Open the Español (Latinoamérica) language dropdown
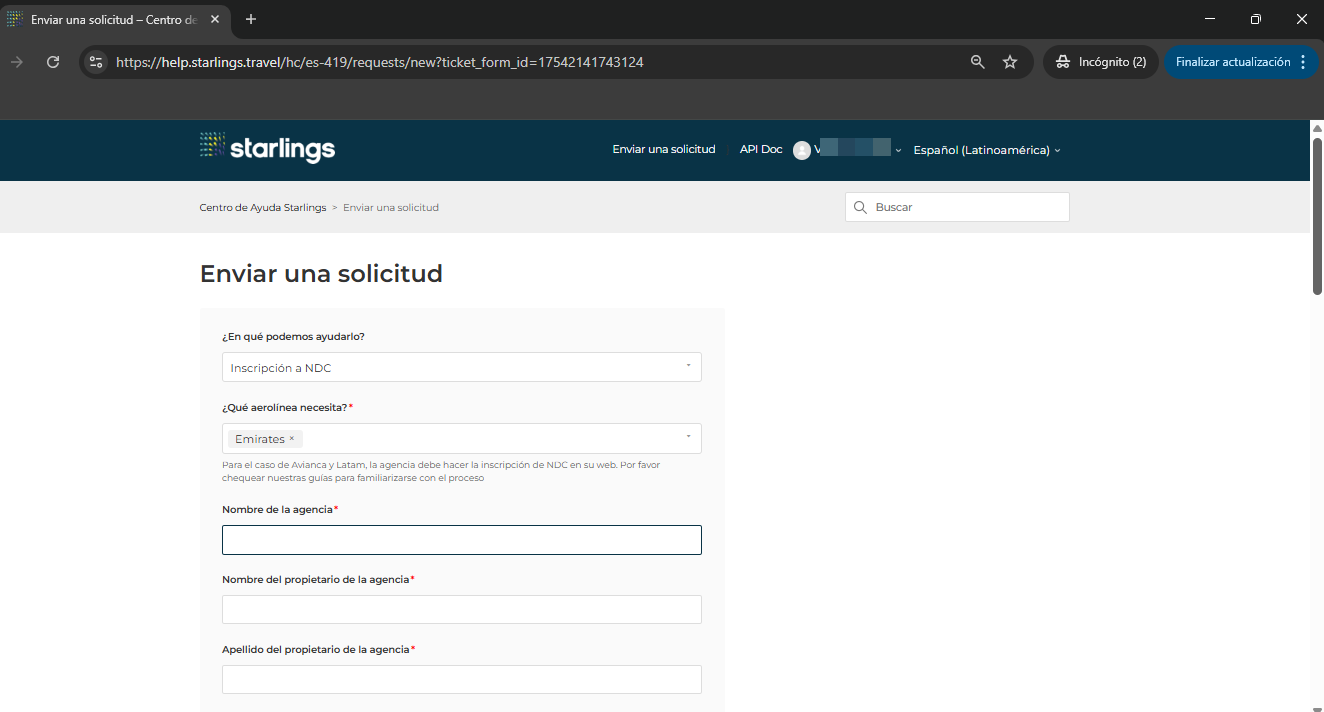The height and width of the screenshot is (712, 1324). (987, 150)
